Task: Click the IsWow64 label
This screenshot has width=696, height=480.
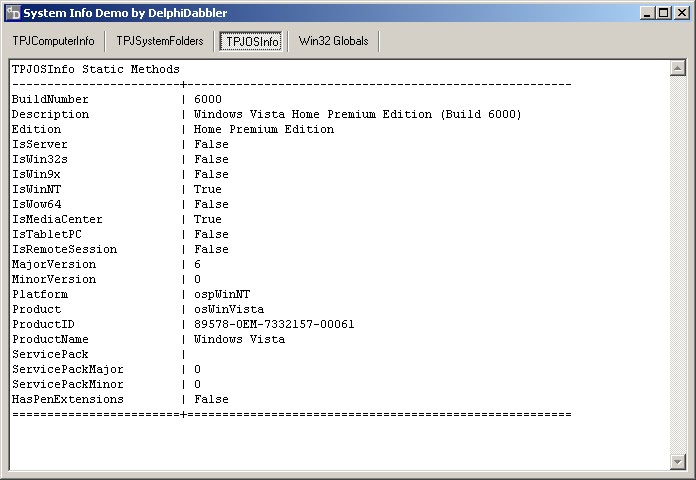Action: click(36, 204)
